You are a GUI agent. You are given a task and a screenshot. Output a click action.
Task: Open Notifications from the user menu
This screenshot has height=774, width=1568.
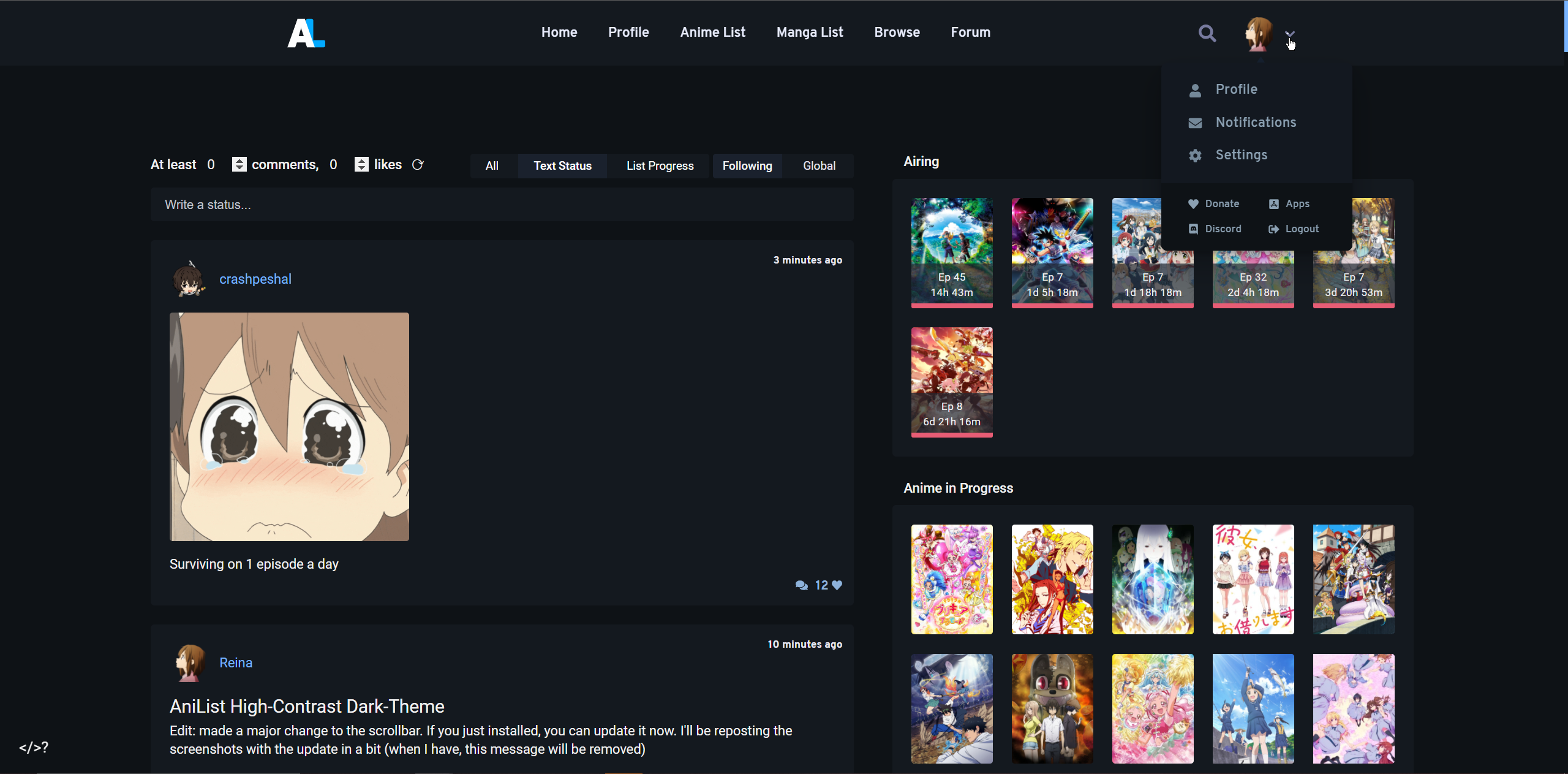1256,122
